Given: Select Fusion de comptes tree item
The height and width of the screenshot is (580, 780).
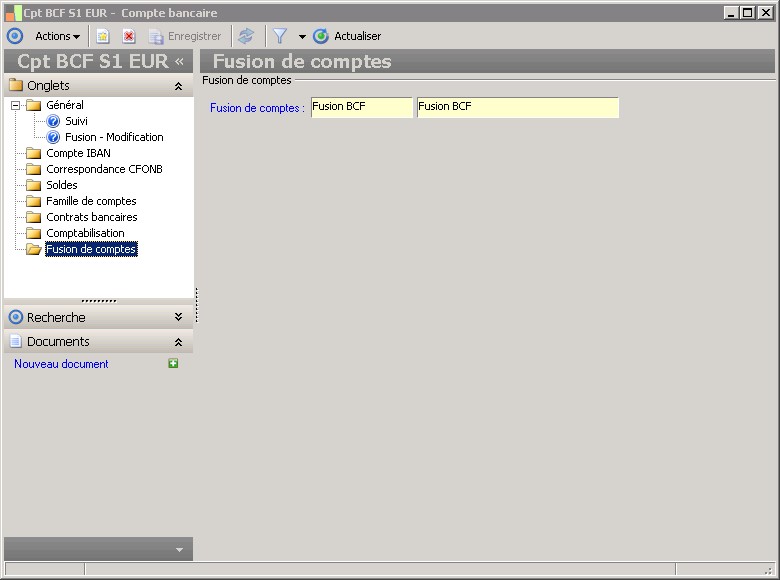Looking at the screenshot, I should click(x=91, y=249).
